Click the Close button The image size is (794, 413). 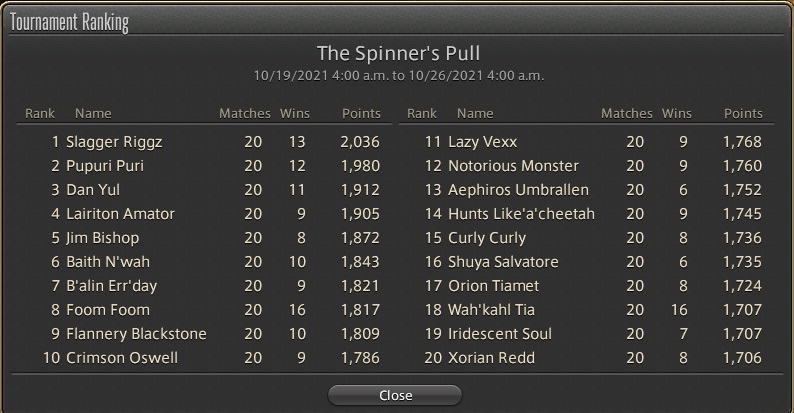point(395,395)
